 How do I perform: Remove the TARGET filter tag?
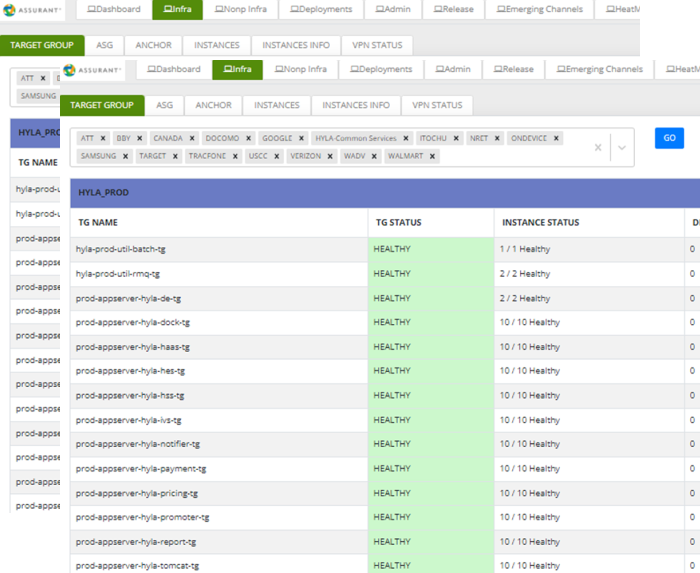pos(175,156)
